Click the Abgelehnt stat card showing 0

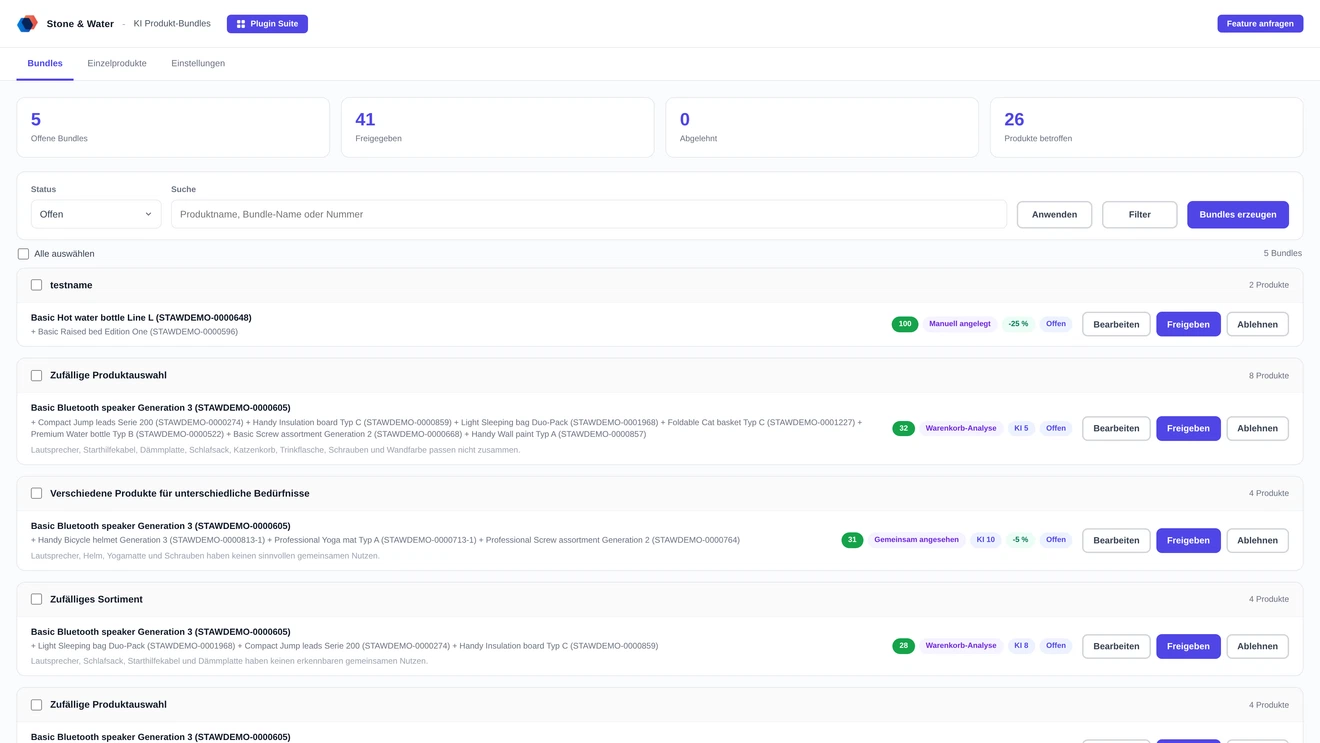[822, 127]
